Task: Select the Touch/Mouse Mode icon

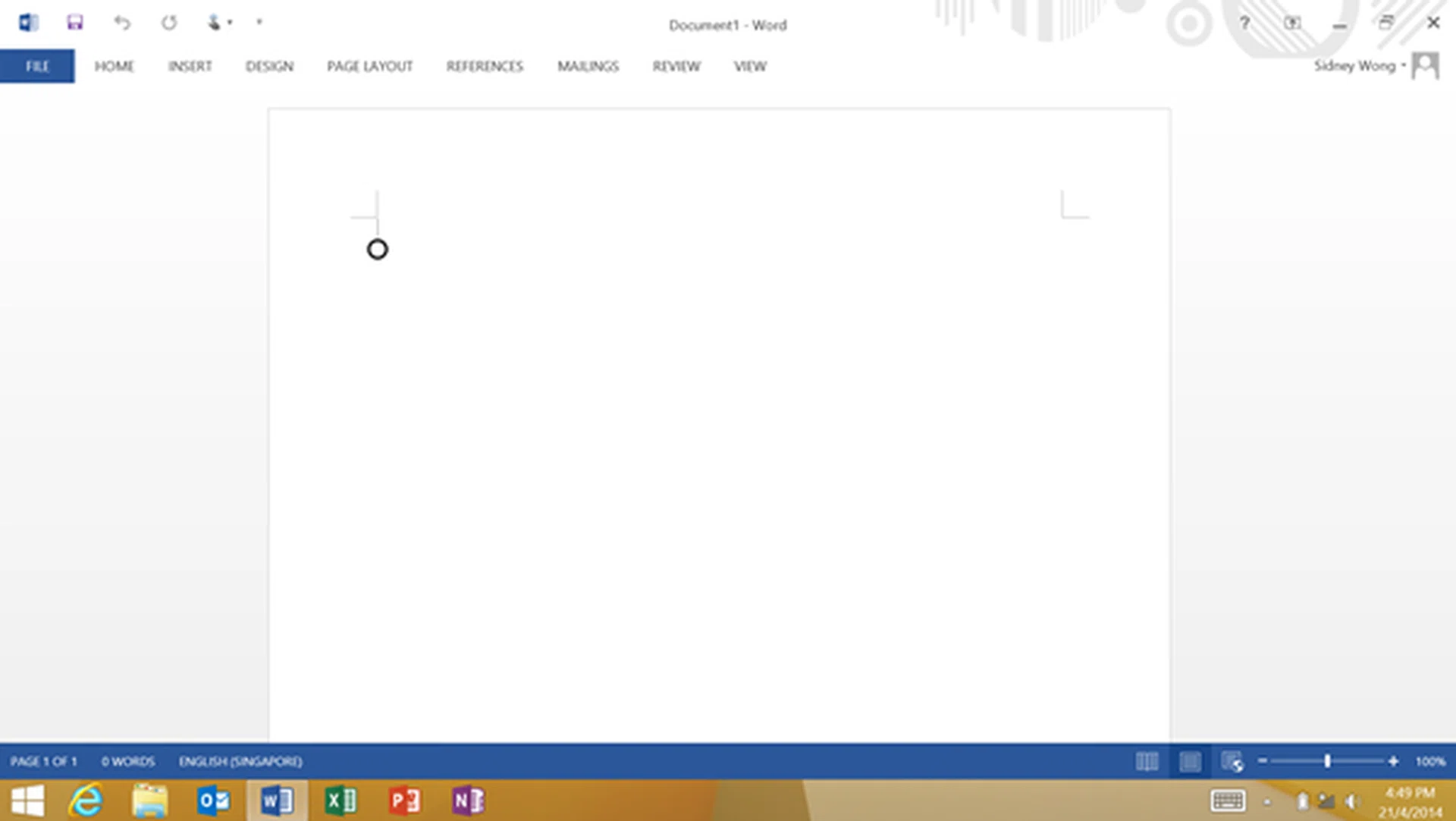Action: pyautogui.click(x=213, y=22)
